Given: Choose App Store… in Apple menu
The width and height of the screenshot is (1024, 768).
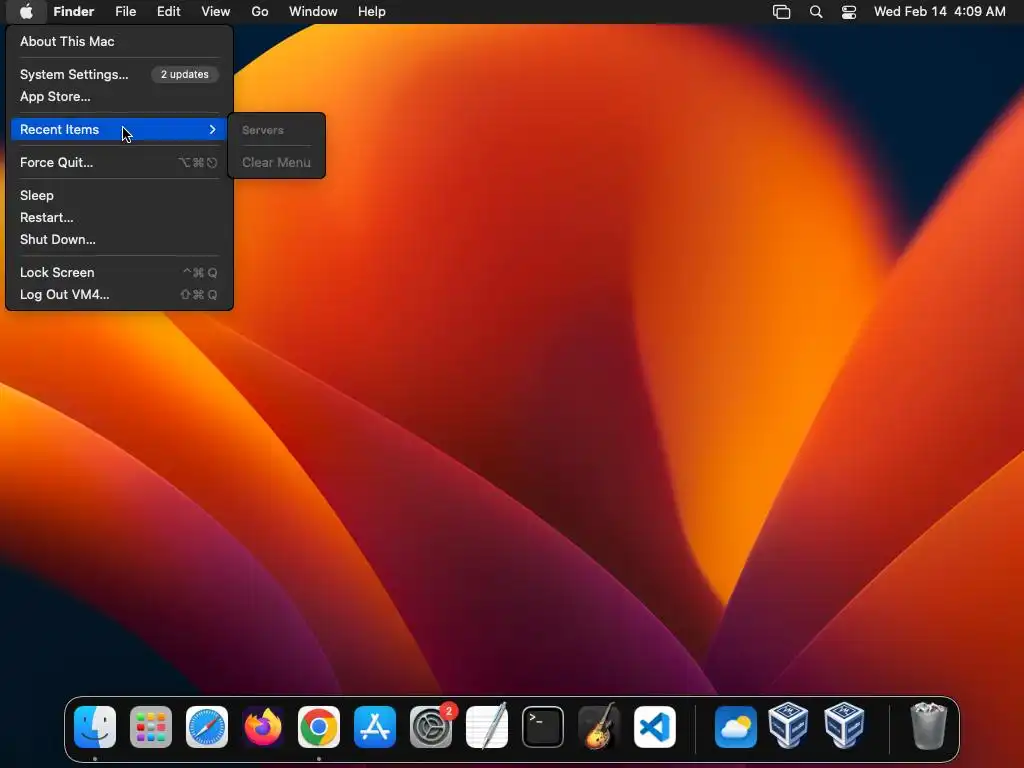Looking at the screenshot, I should tap(120, 97).
